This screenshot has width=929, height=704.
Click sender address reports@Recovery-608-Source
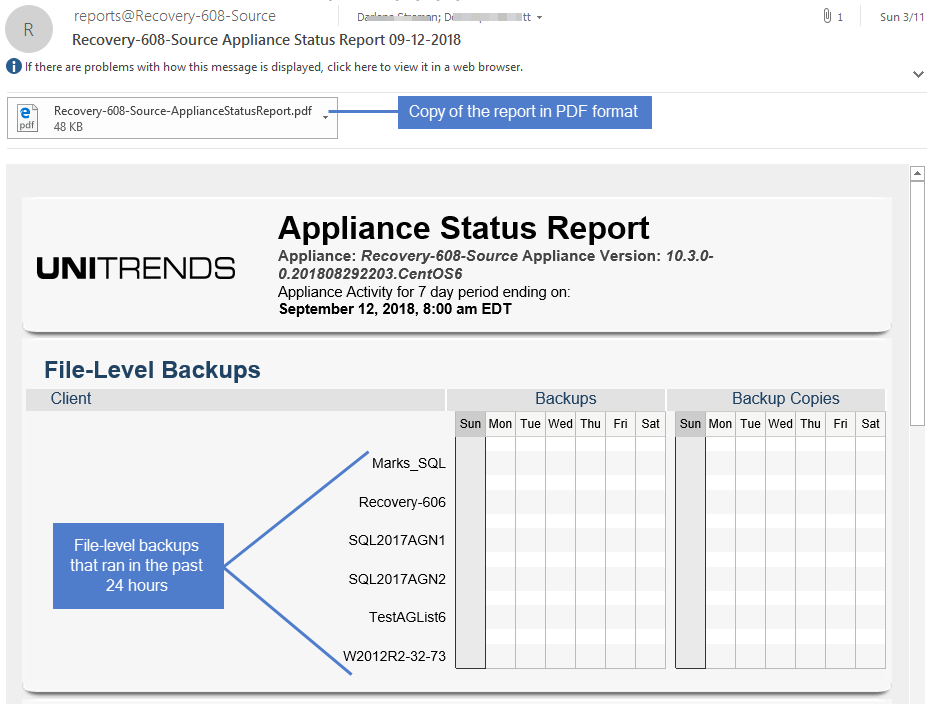[175, 16]
